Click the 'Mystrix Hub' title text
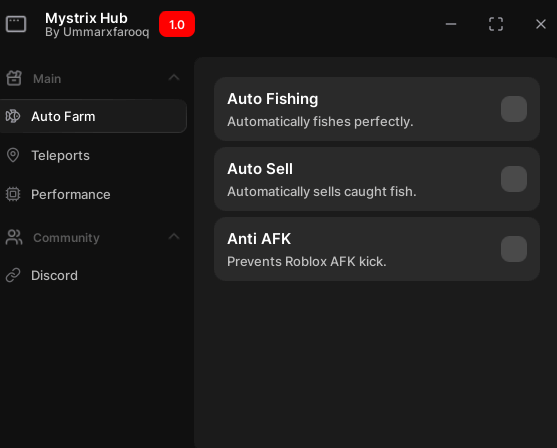The image size is (557, 448). tap(86, 18)
